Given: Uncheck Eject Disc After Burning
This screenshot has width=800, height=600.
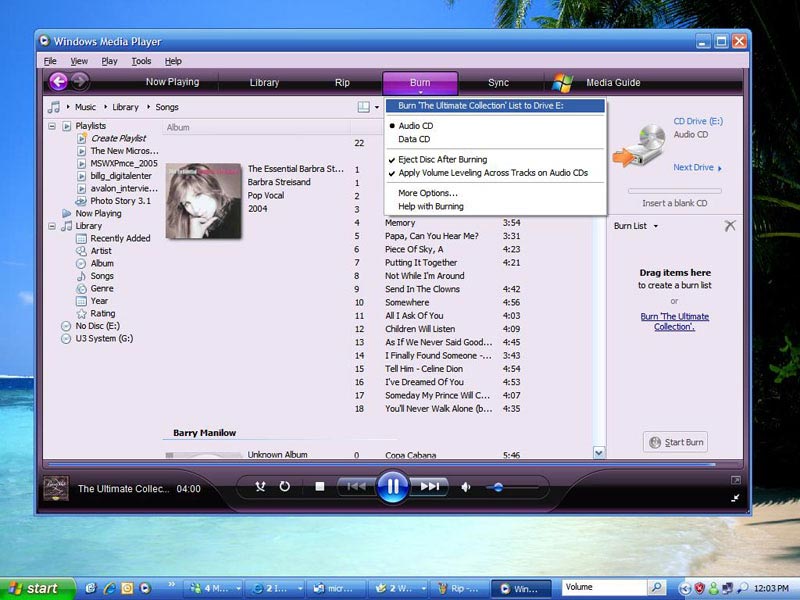Looking at the screenshot, I should tap(442, 159).
